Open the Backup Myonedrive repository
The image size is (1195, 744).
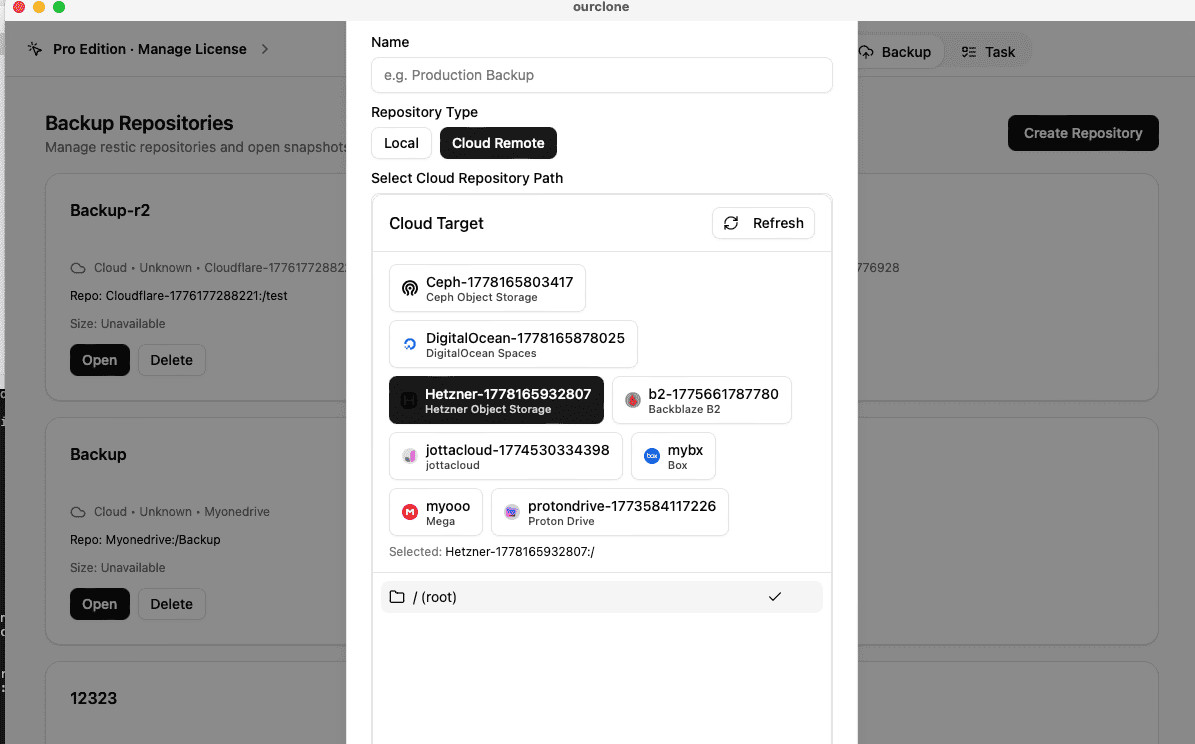(x=100, y=604)
